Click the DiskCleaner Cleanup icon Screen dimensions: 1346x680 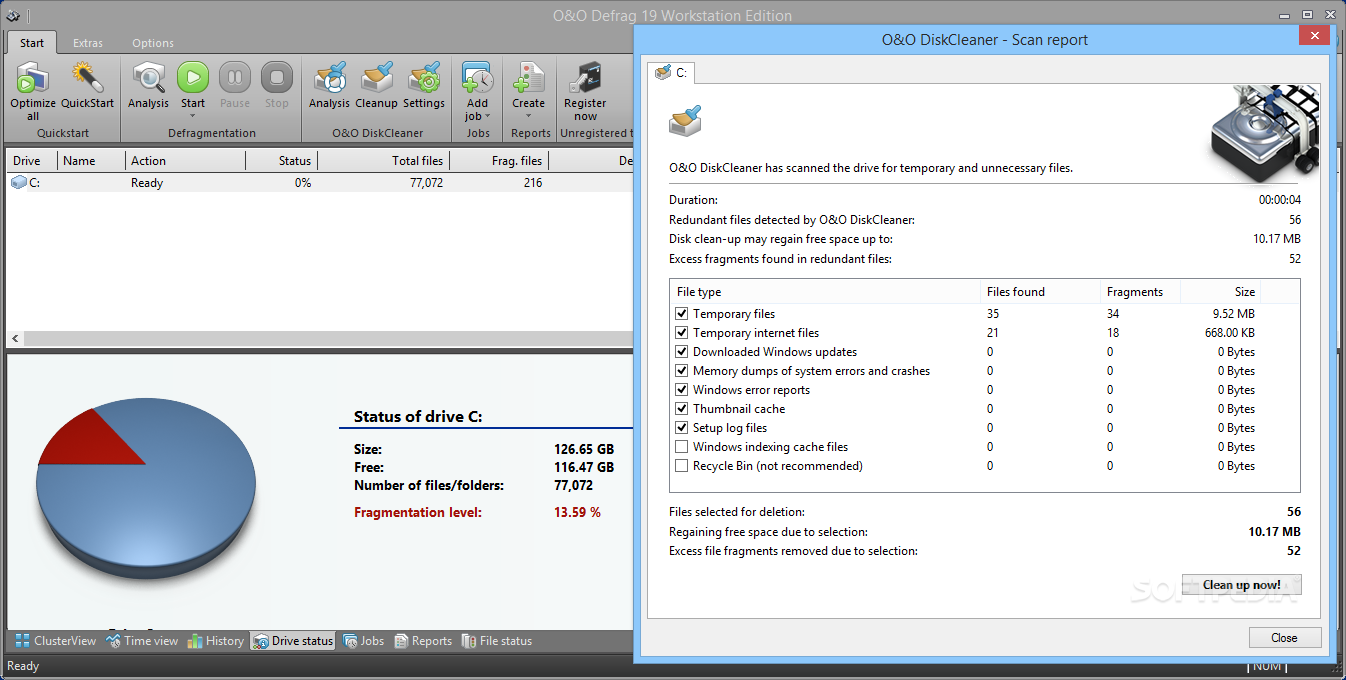376,78
